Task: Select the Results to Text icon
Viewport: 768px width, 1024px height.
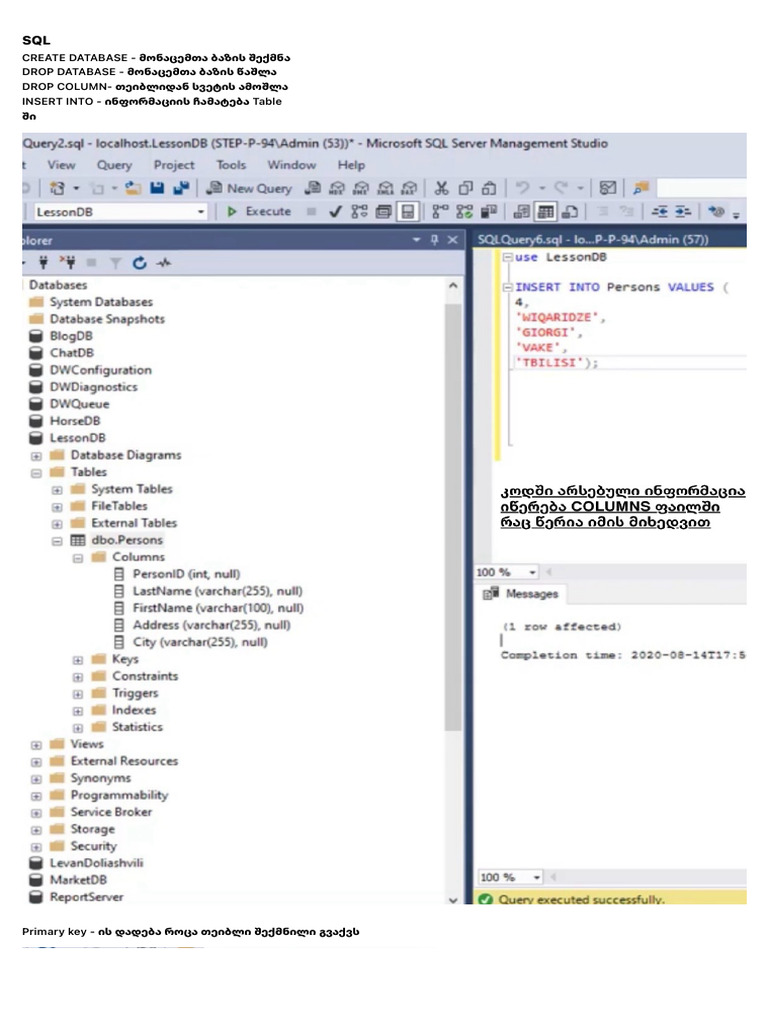Action: [522, 212]
